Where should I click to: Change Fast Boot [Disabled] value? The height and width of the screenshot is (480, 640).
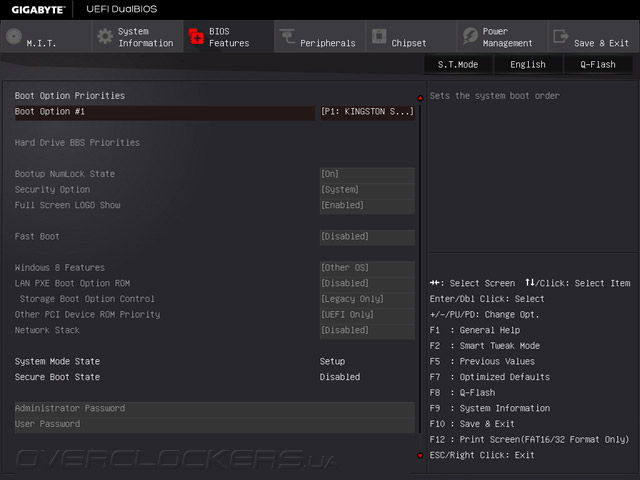coord(367,237)
